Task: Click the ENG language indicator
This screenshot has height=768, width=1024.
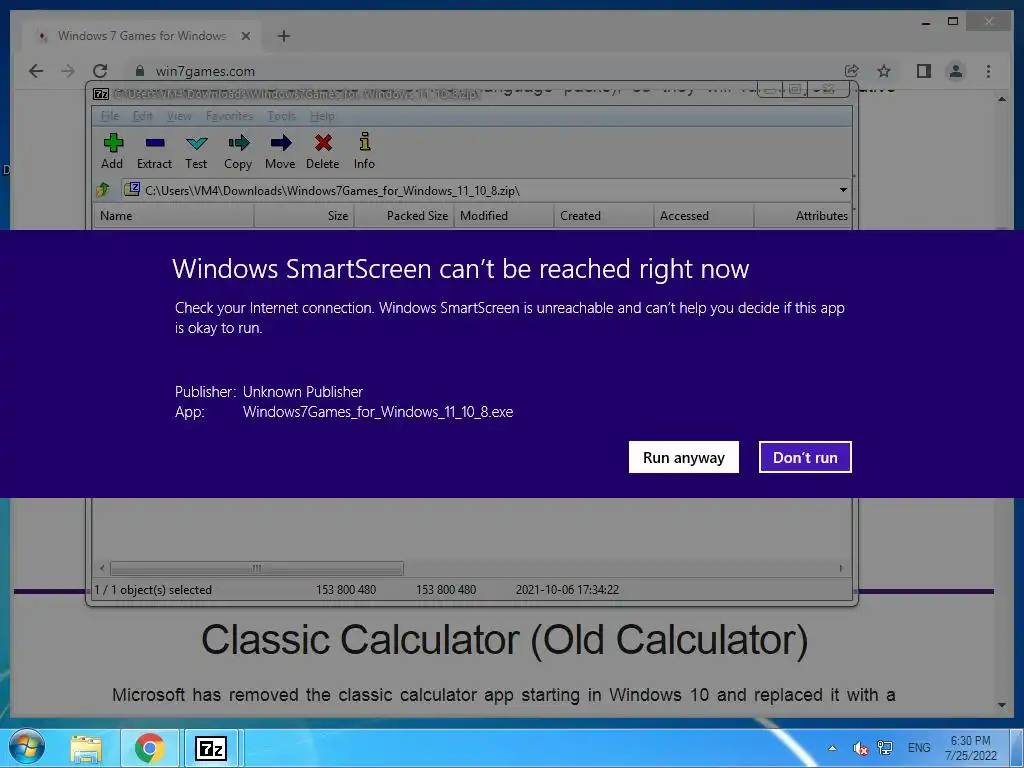Action: tap(919, 748)
